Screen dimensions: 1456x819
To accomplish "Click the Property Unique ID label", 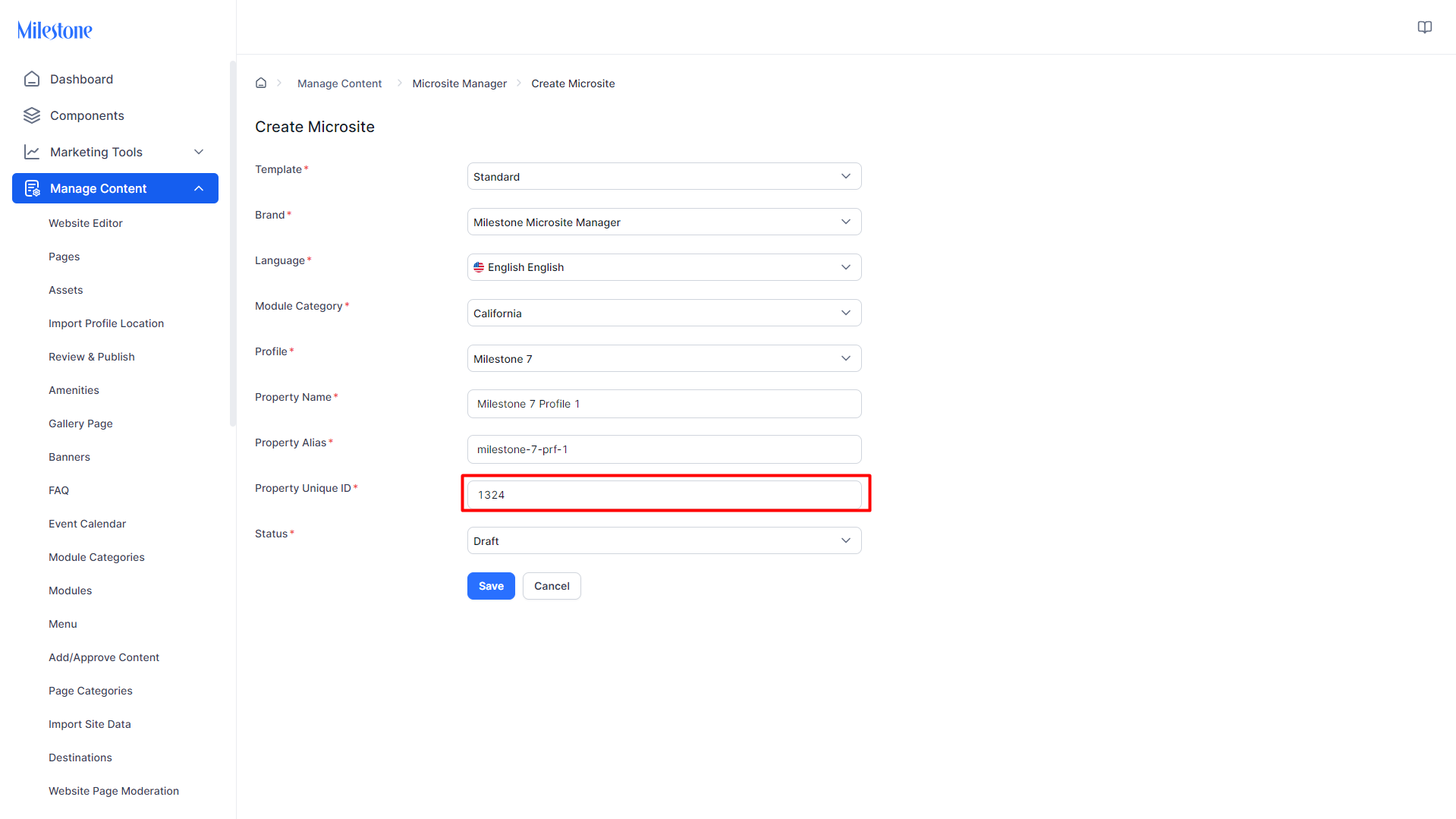I will point(303,488).
